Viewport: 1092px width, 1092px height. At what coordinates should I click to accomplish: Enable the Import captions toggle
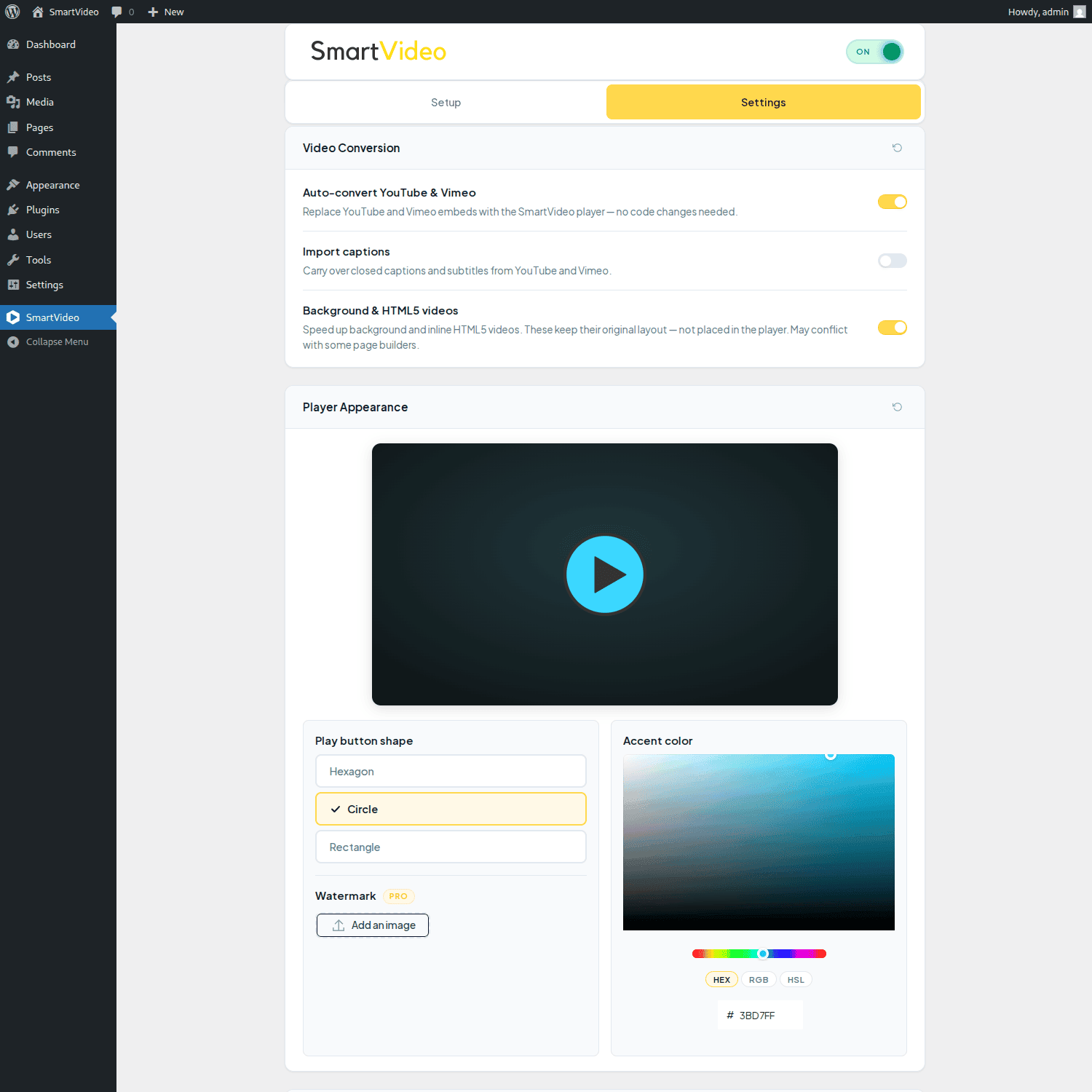pyautogui.click(x=892, y=261)
